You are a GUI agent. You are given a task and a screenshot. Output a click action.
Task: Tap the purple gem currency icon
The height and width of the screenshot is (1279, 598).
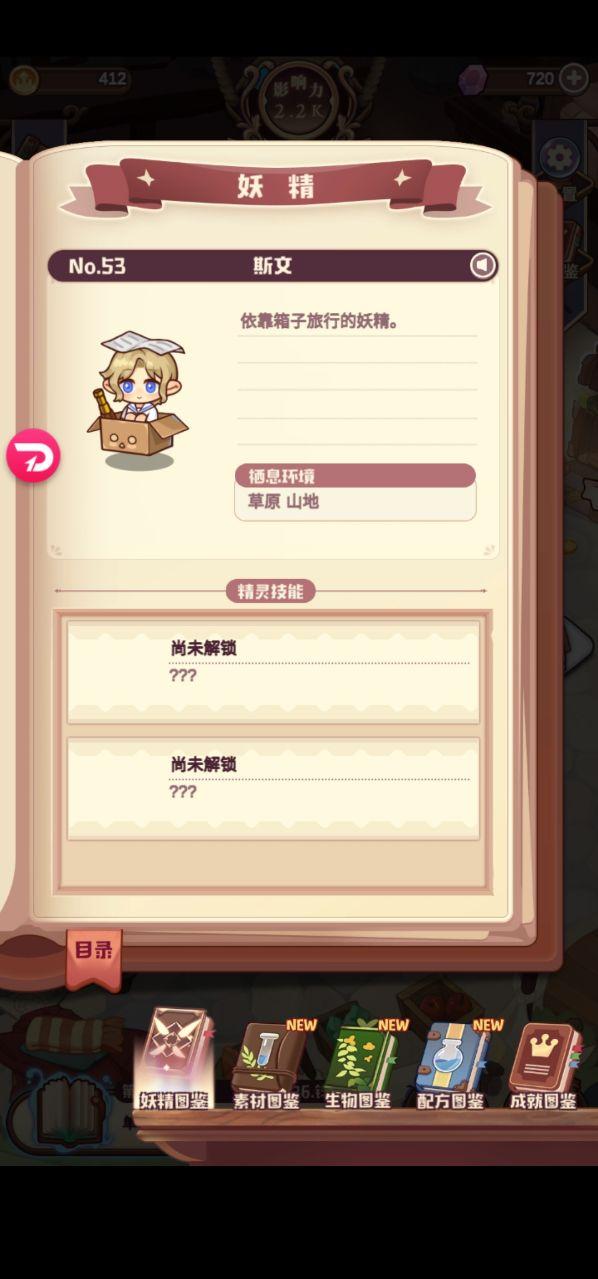click(473, 79)
